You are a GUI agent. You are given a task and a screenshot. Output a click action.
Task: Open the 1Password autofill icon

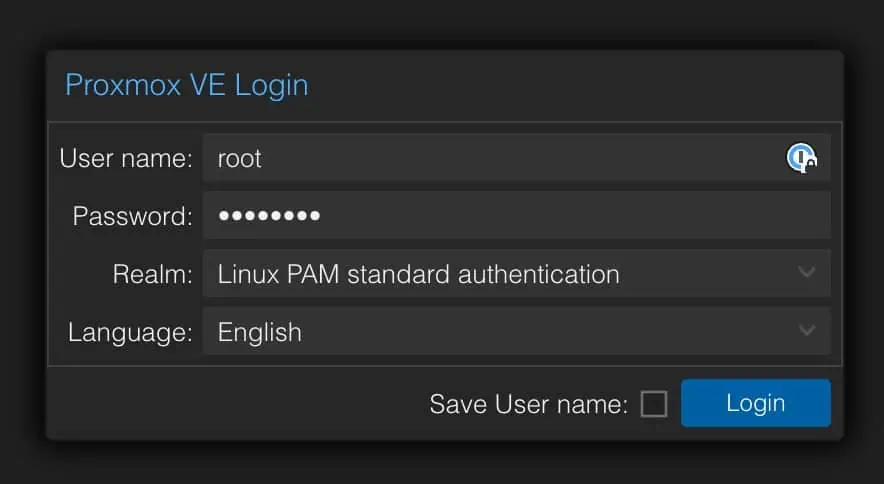(802, 158)
